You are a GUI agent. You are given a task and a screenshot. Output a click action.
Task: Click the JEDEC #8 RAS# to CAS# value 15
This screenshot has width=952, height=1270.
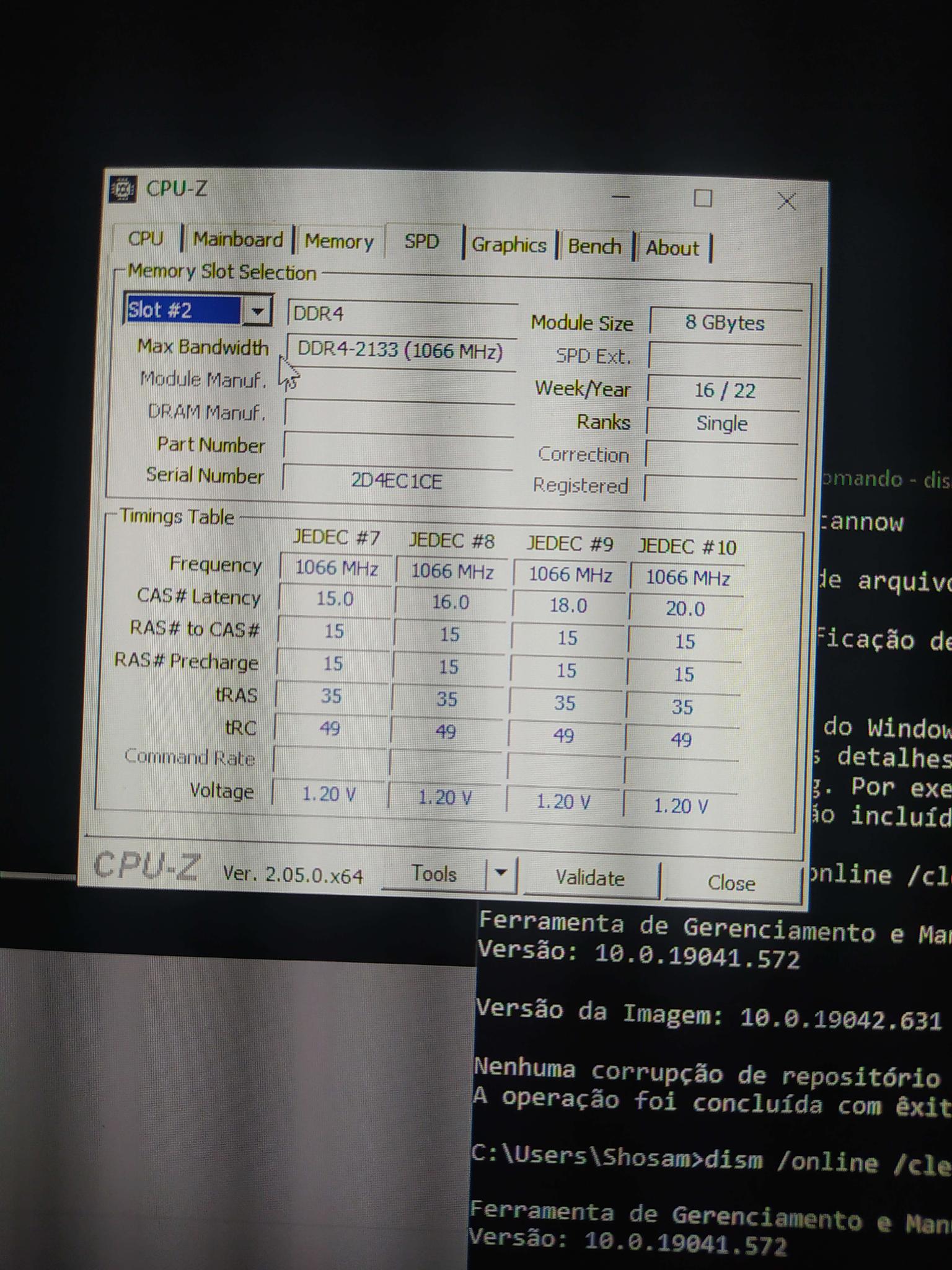[x=450, y=634]
